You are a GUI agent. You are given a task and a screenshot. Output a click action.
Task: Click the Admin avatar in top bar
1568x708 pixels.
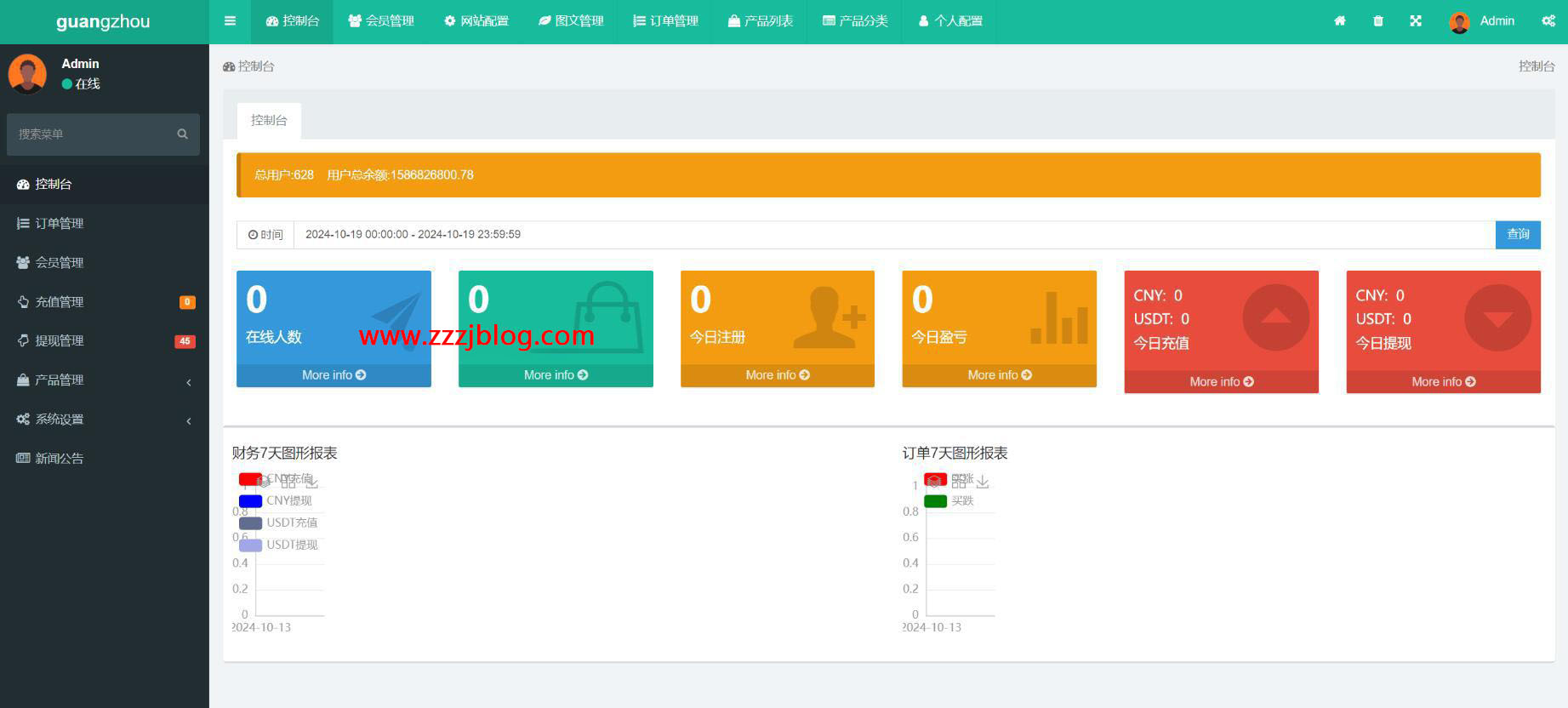pyautogui.click(x=1459, y=22)
